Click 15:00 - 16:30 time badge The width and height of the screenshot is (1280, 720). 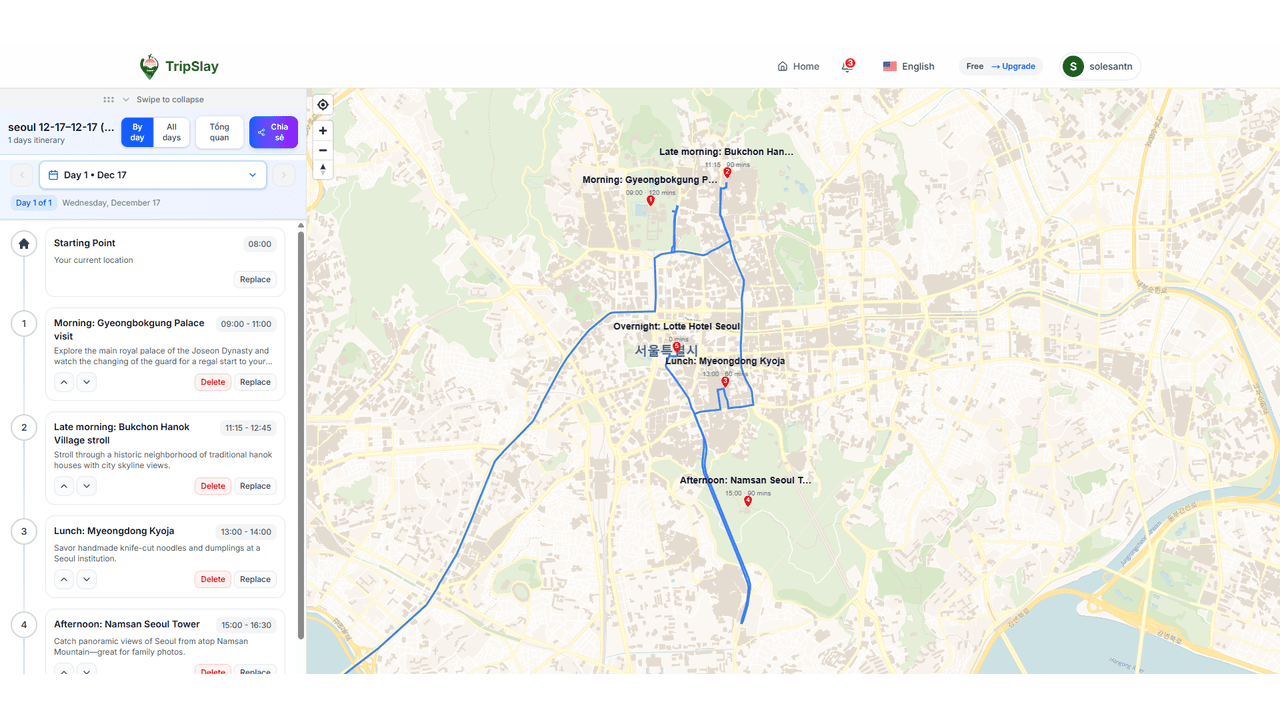point(246,625)
